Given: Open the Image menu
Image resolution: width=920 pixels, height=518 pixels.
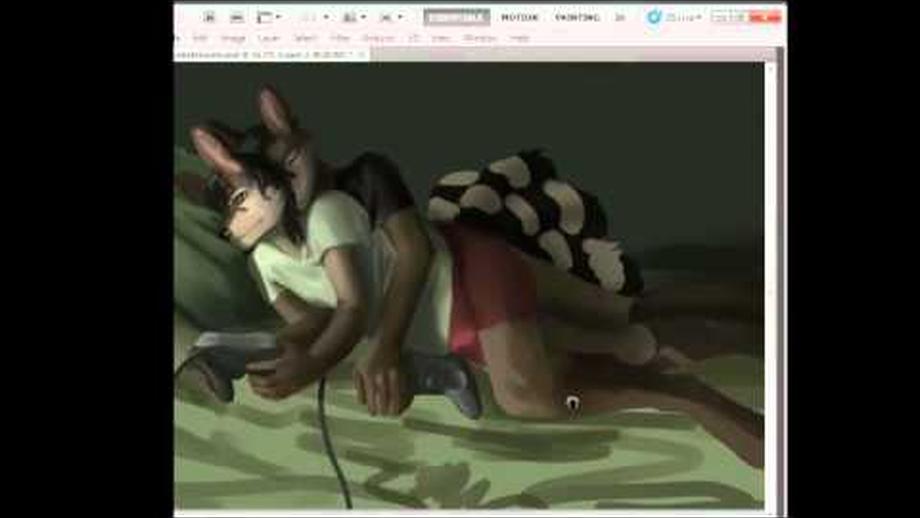Looking at the screenshot, I should pos(233,38).
